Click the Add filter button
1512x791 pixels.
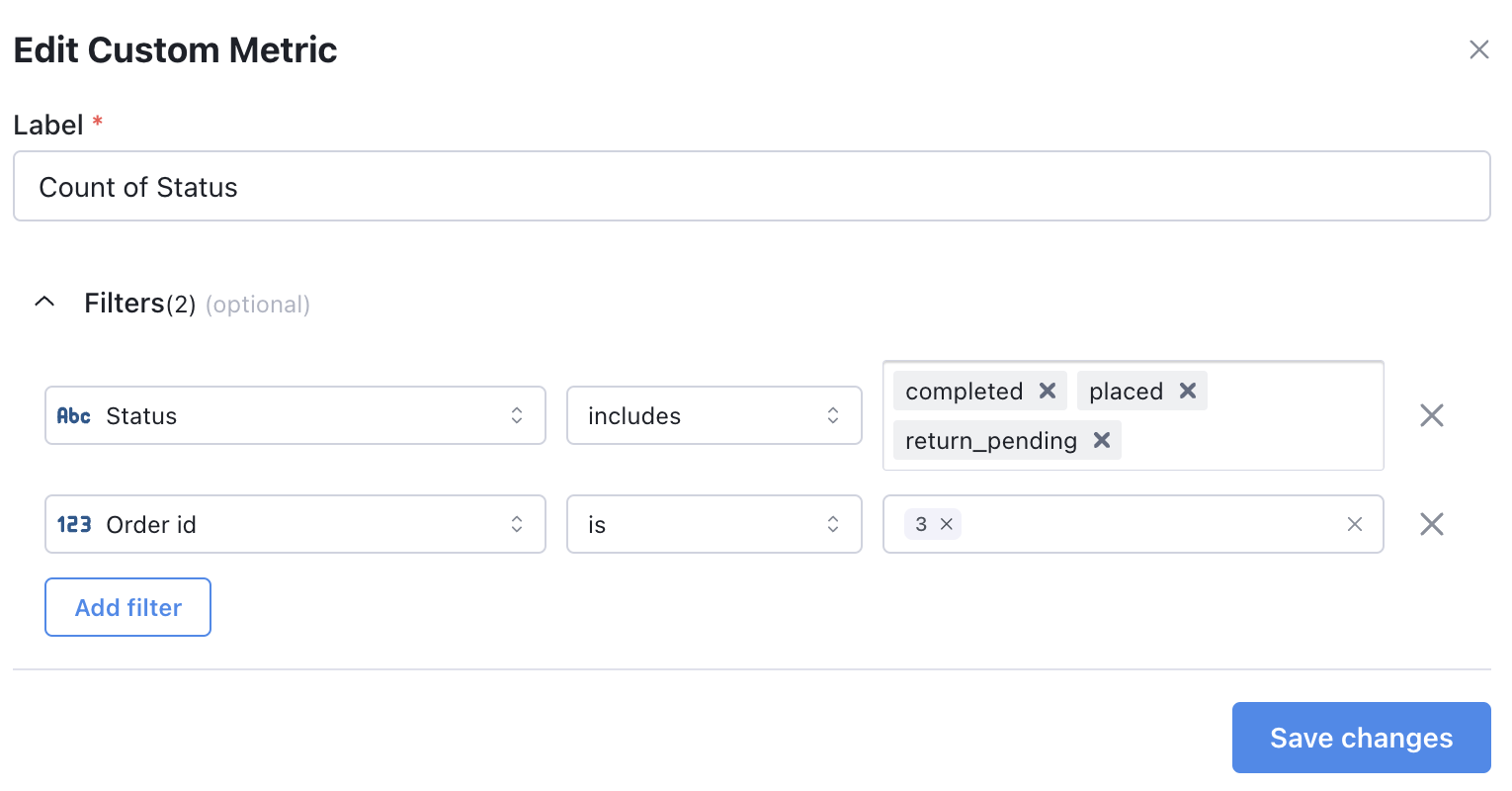click(127, 606)
